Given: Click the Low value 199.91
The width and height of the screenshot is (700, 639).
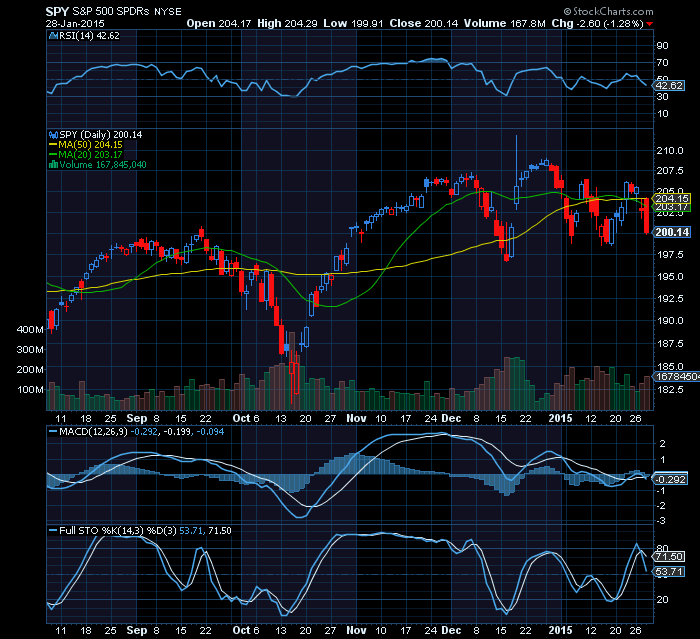Looking at the screenshot, I should [x=367, y=23].
